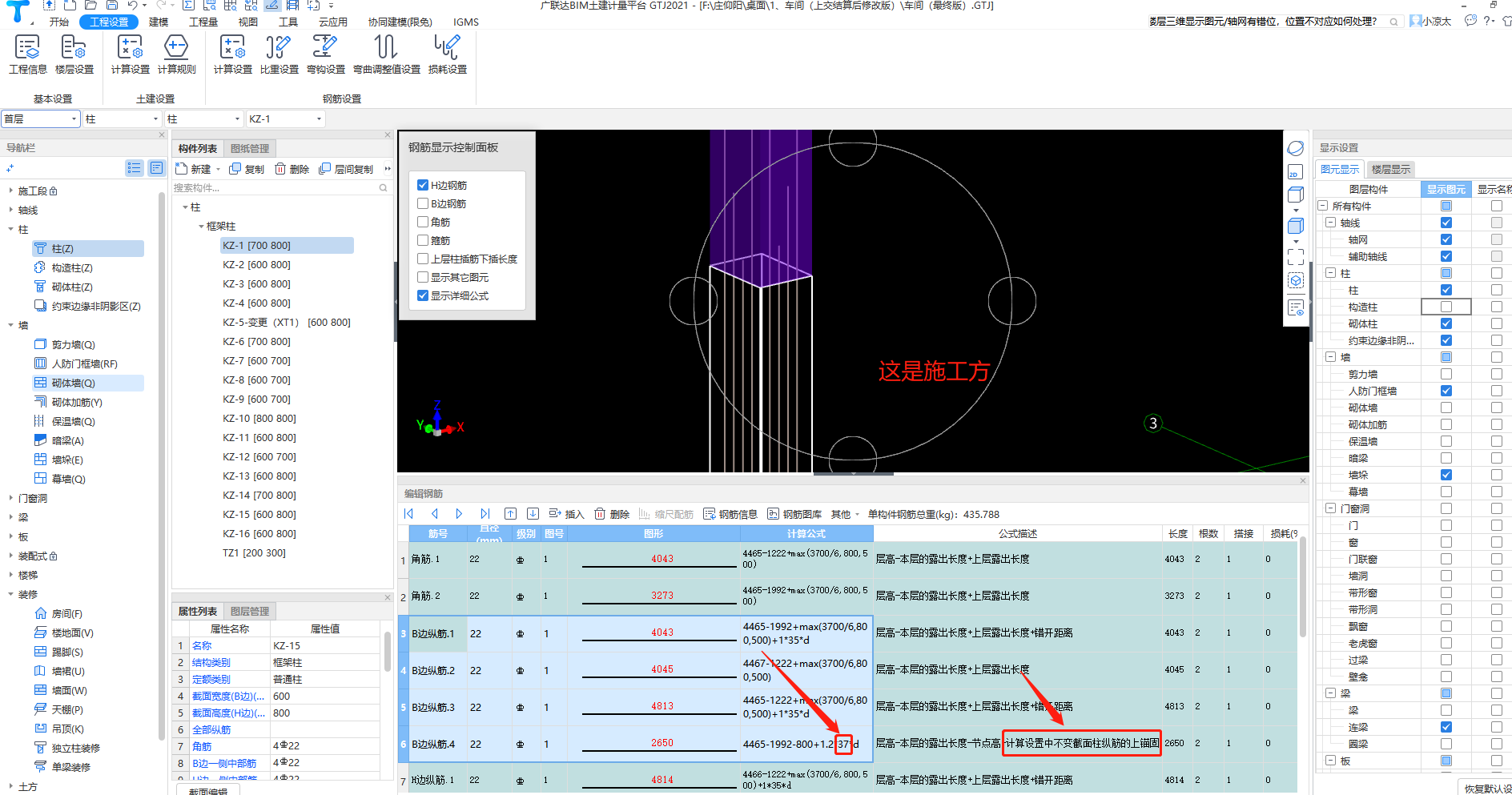
Task: Uncheck H边钢筋 checkbox
Action: click(x=423, y=185)
